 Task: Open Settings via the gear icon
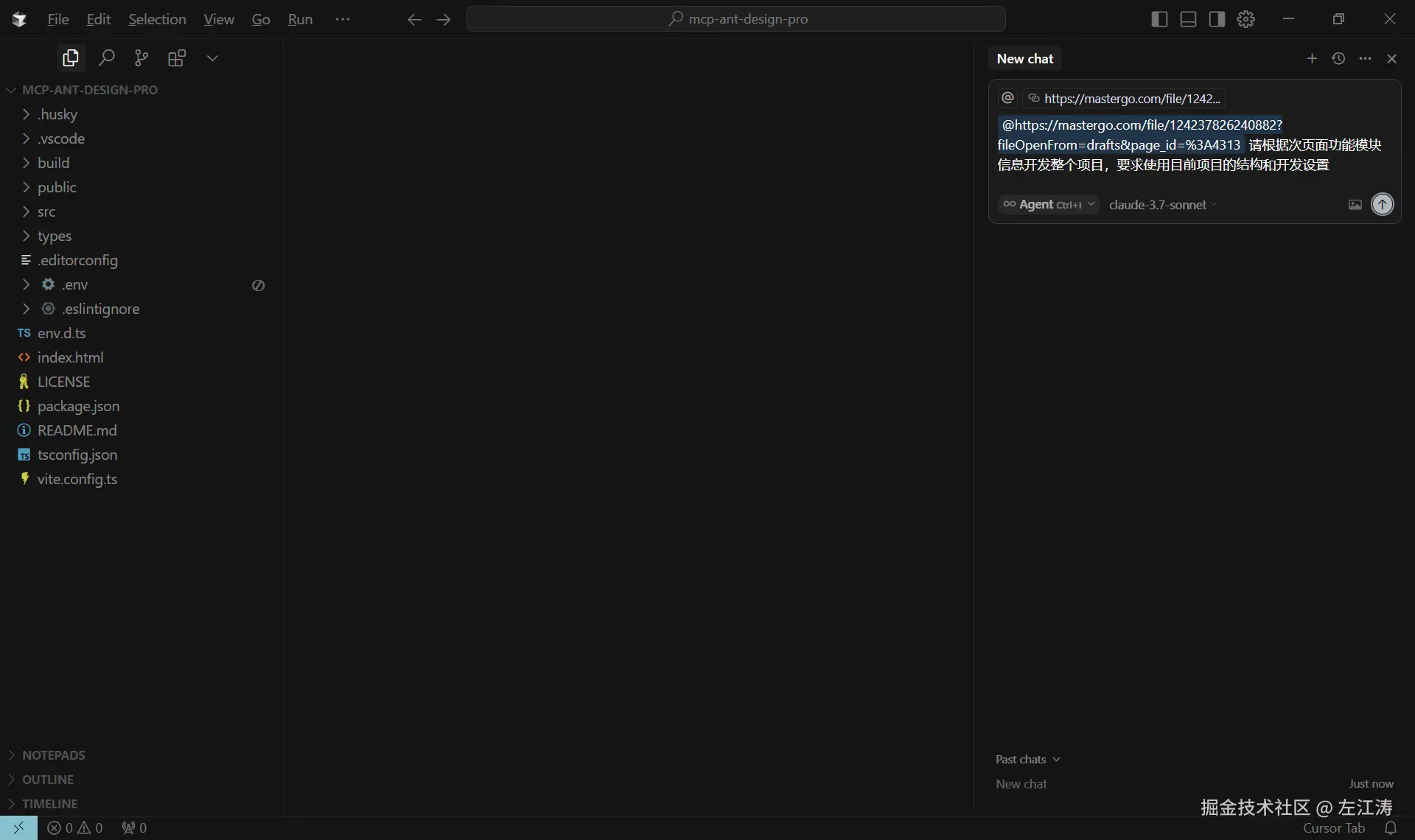1245,18
